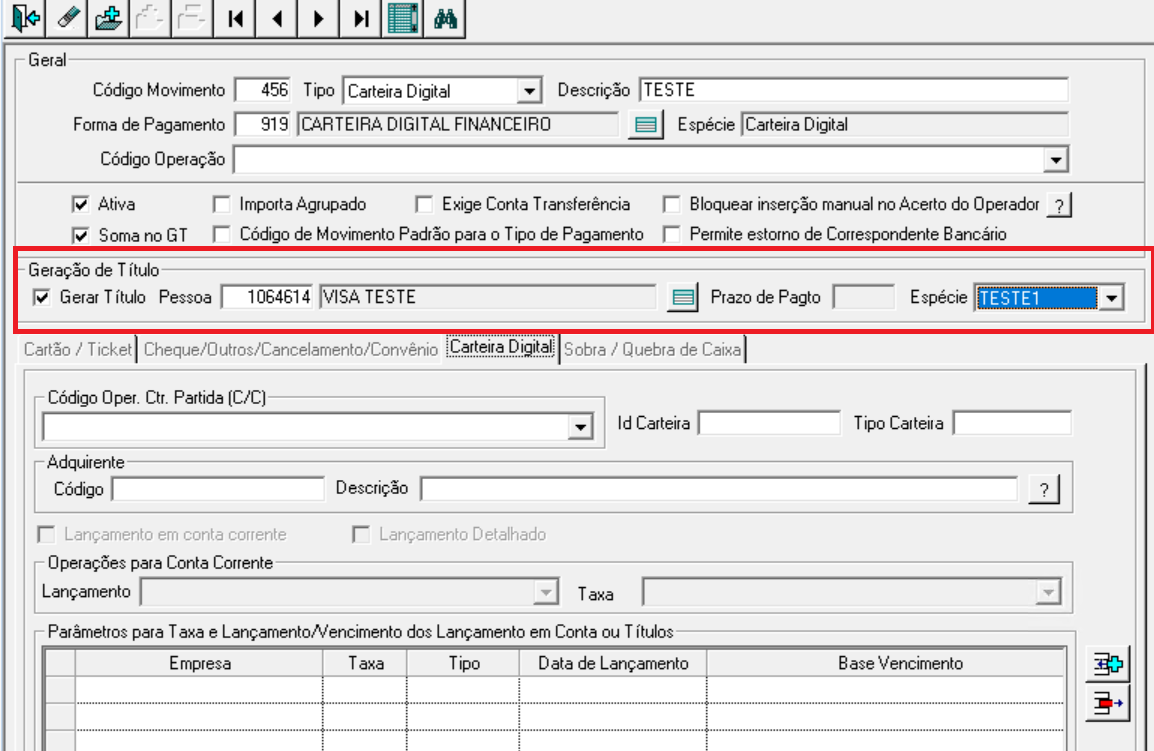
Task: Switch to Cartão / Ticket tab
Action: [77, 350]
